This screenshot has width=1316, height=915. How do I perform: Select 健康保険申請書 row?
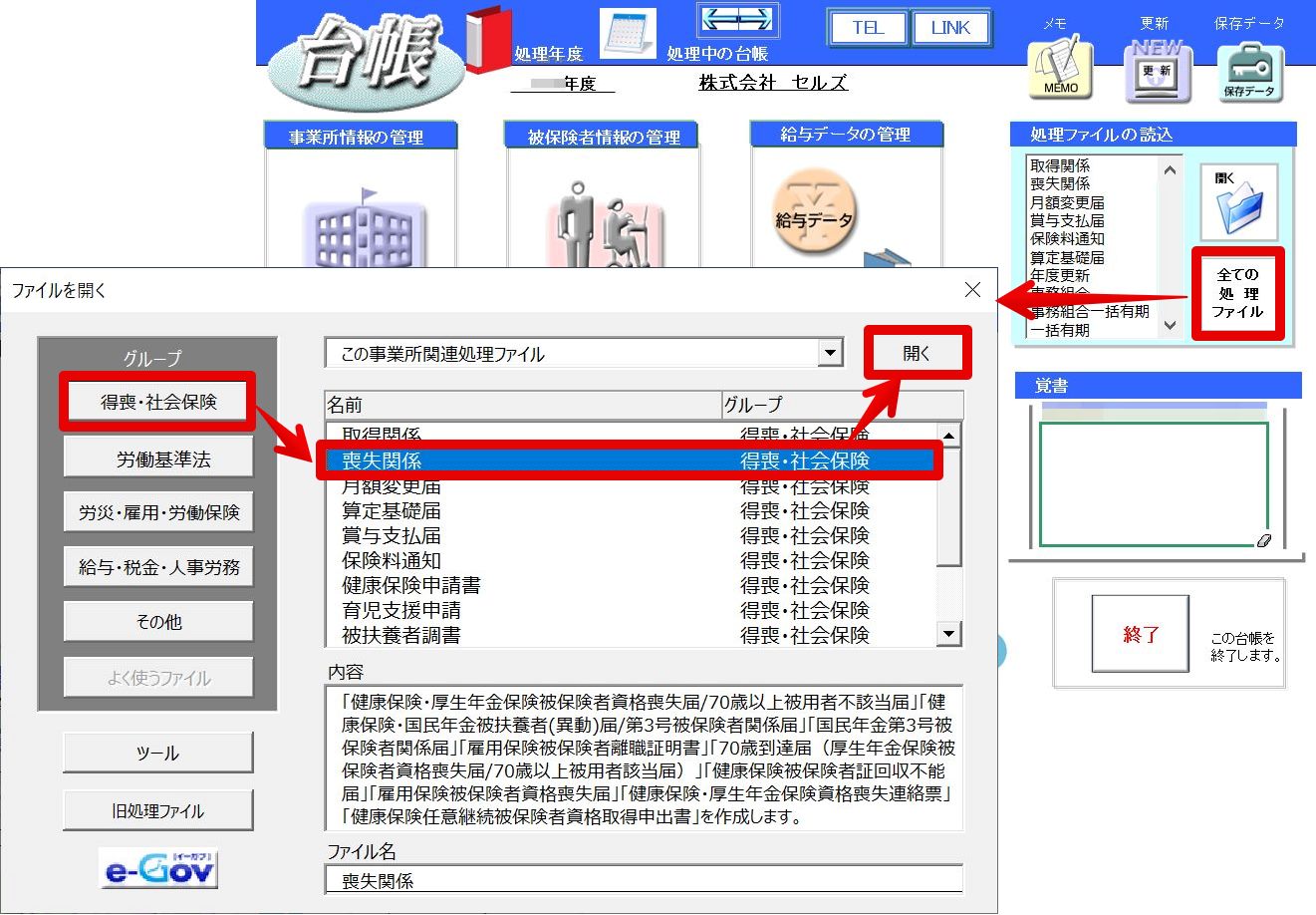pos(631,585)
